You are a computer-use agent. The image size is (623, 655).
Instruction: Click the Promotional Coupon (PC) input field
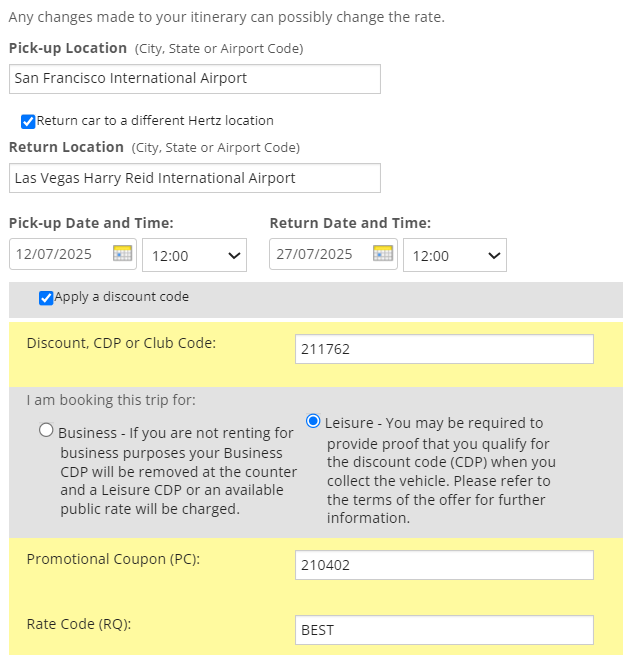point(445,565)
